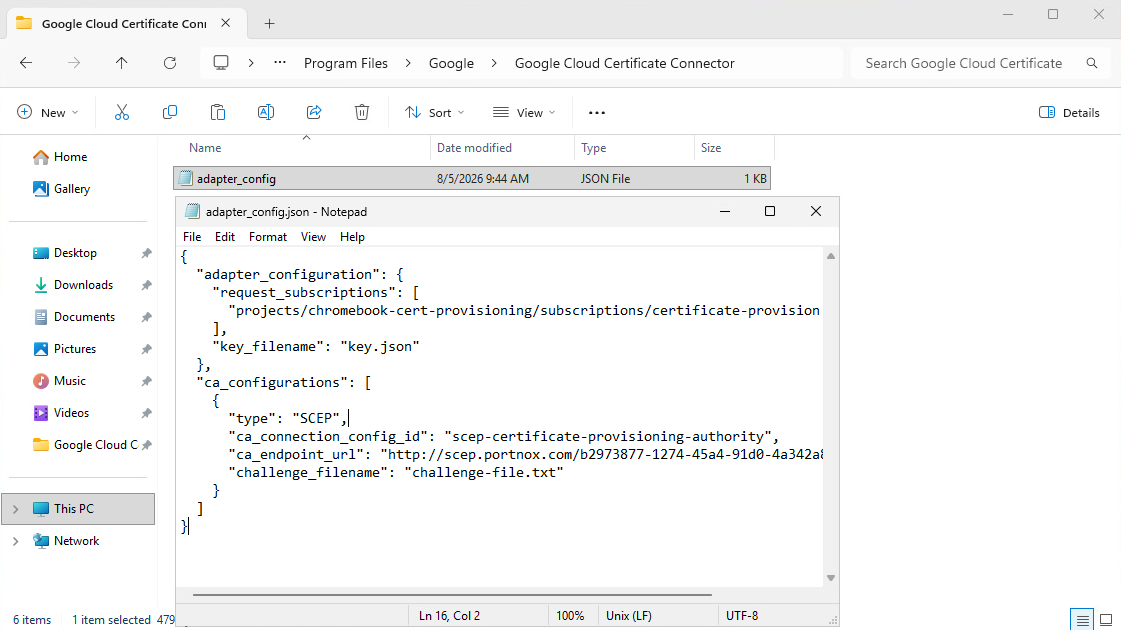Screen dimensions: 1121x630
Task: Switch to large thumbnails view icon
Action: 1106,619
